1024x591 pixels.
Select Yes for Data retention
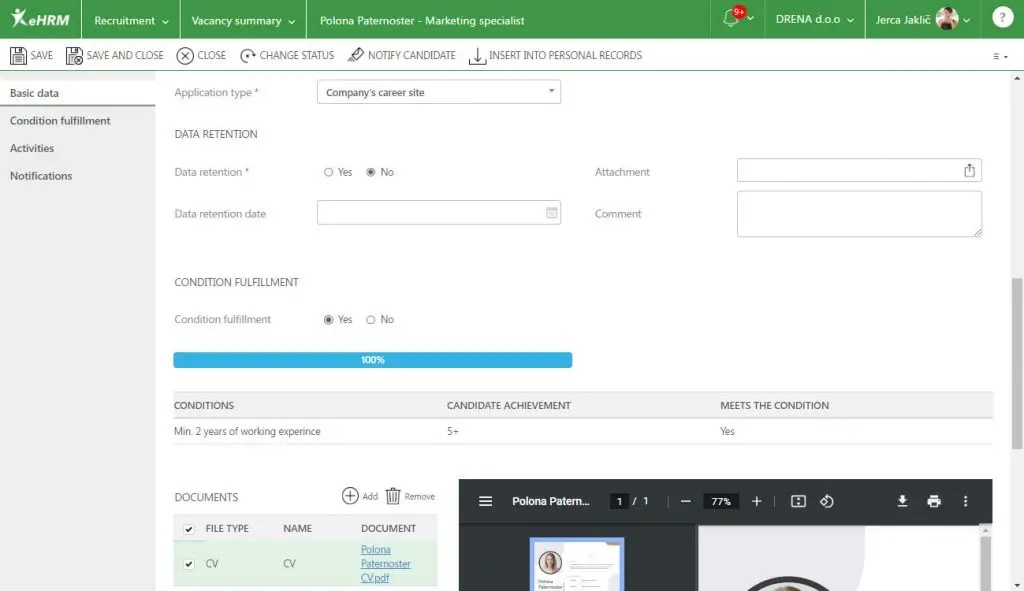point(328,172)
